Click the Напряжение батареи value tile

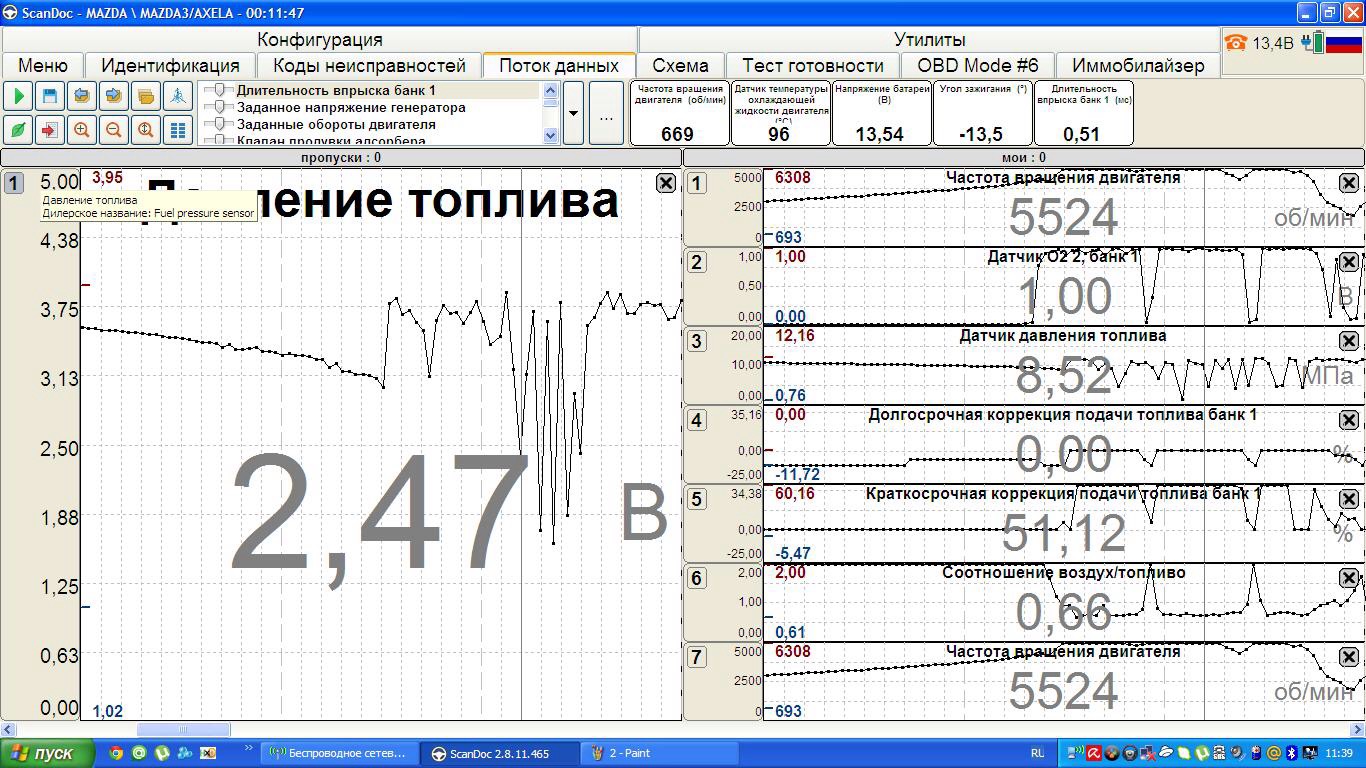pos(882,113)
